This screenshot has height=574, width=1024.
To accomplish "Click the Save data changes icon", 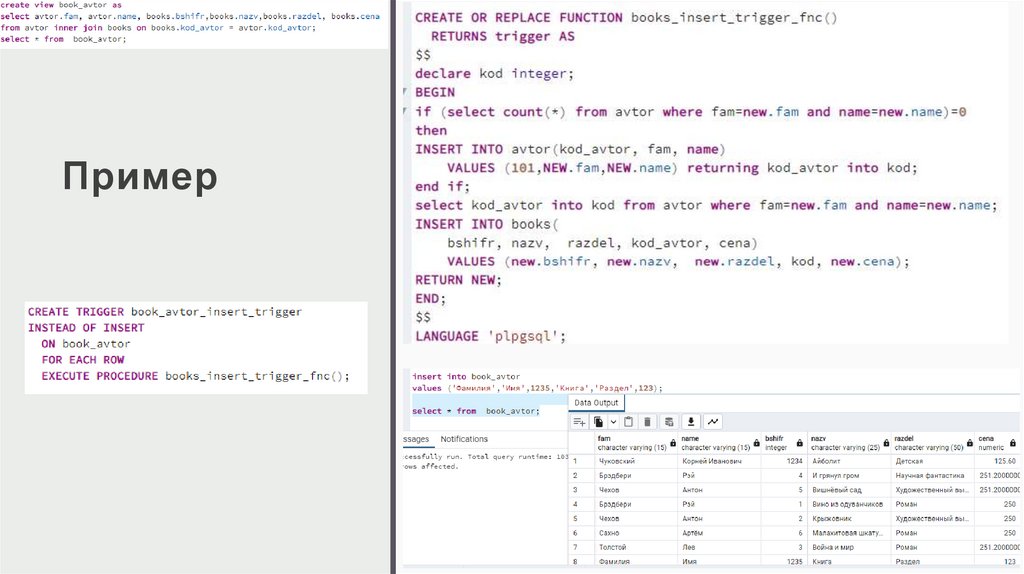I will pyautogui.click(x=670, y=422).
